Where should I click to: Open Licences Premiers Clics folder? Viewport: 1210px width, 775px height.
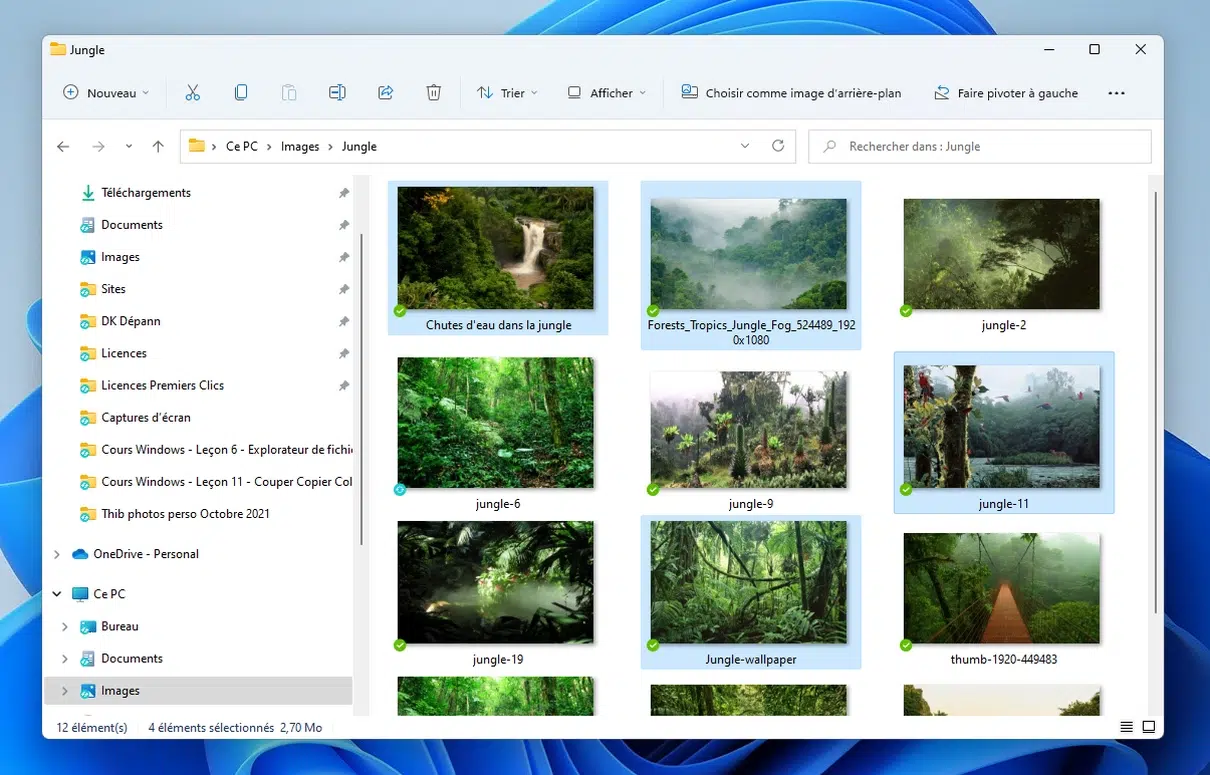coord(162,385)
